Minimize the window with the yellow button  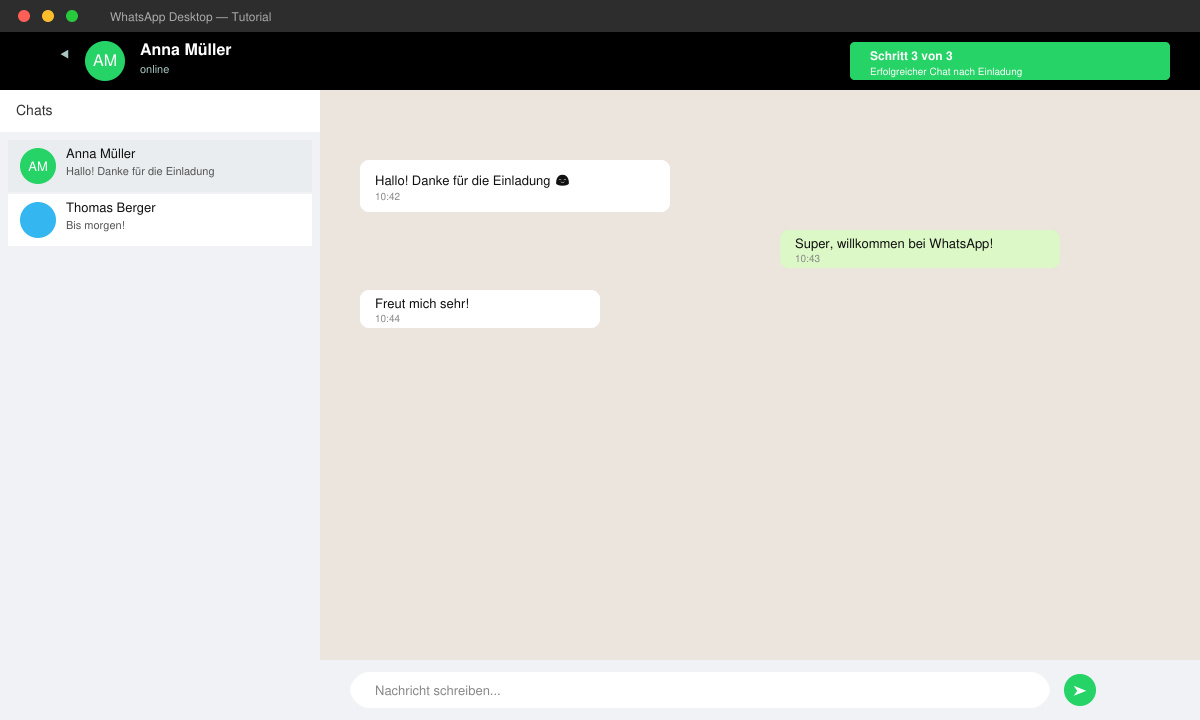[48, 16]
